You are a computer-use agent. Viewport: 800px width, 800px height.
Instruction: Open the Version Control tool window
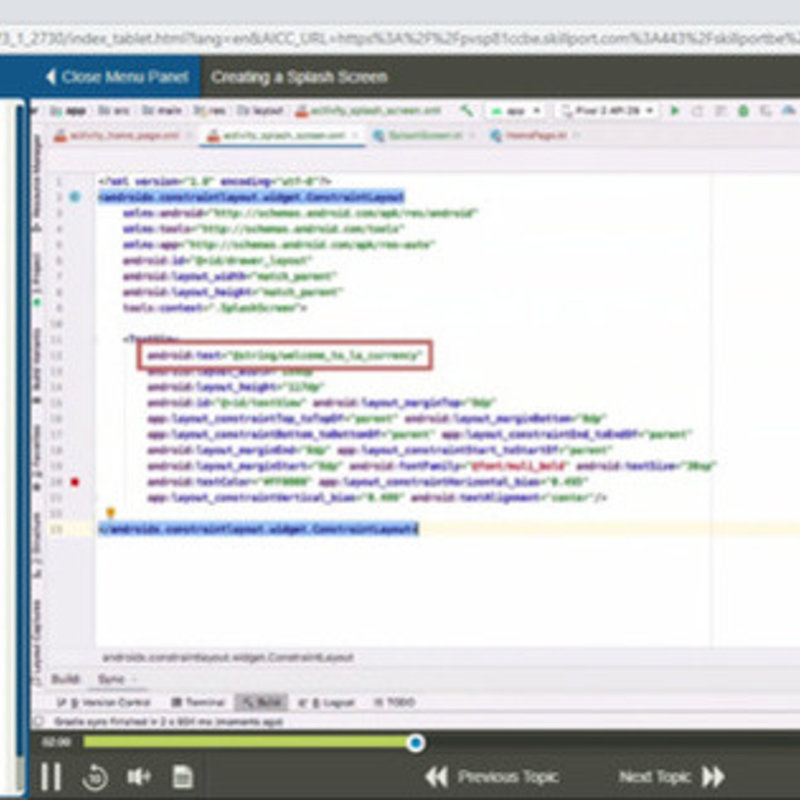(x=104, y=703)
